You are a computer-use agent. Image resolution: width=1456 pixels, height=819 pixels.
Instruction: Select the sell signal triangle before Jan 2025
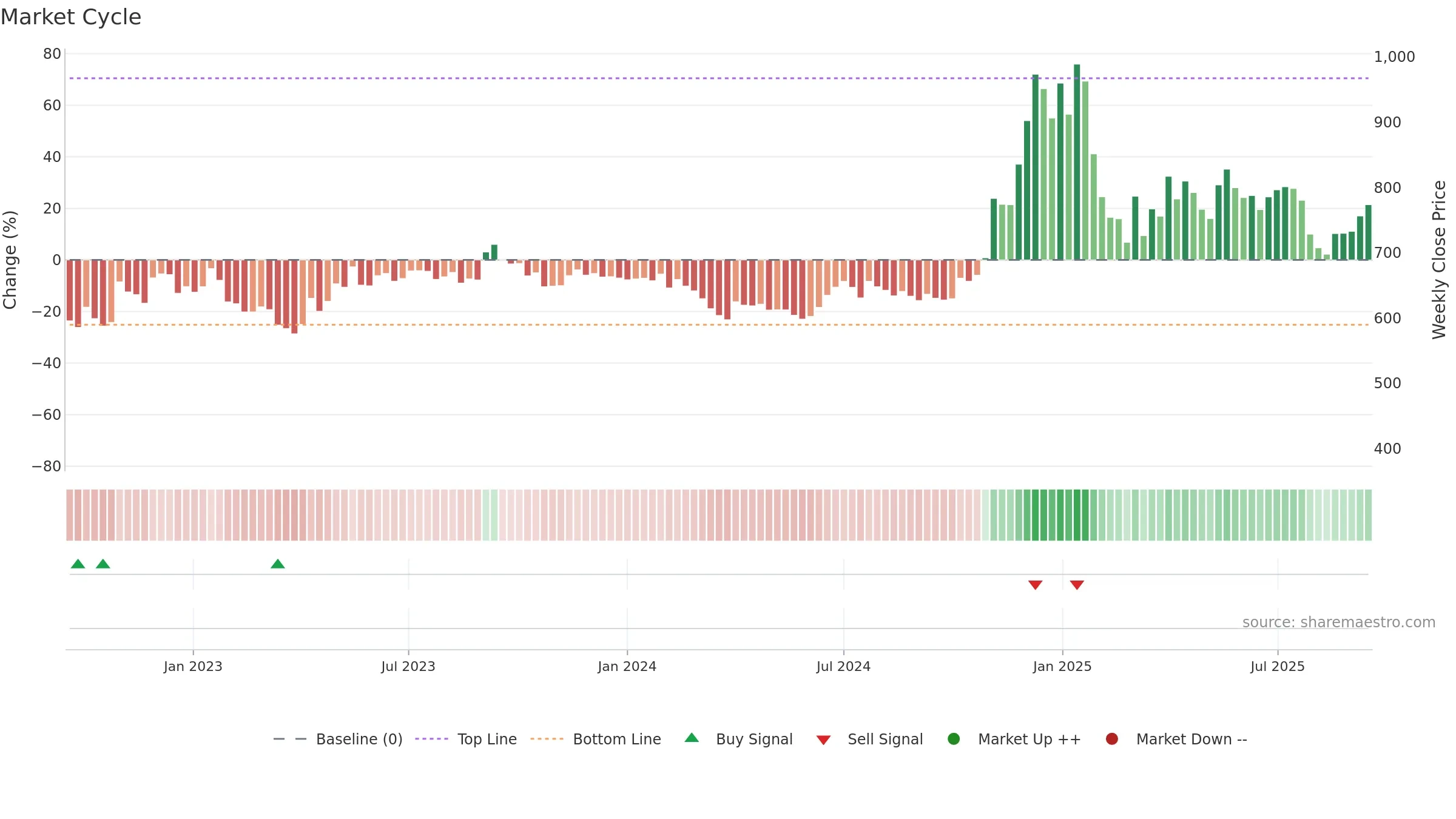click(x=1036, y=585)
